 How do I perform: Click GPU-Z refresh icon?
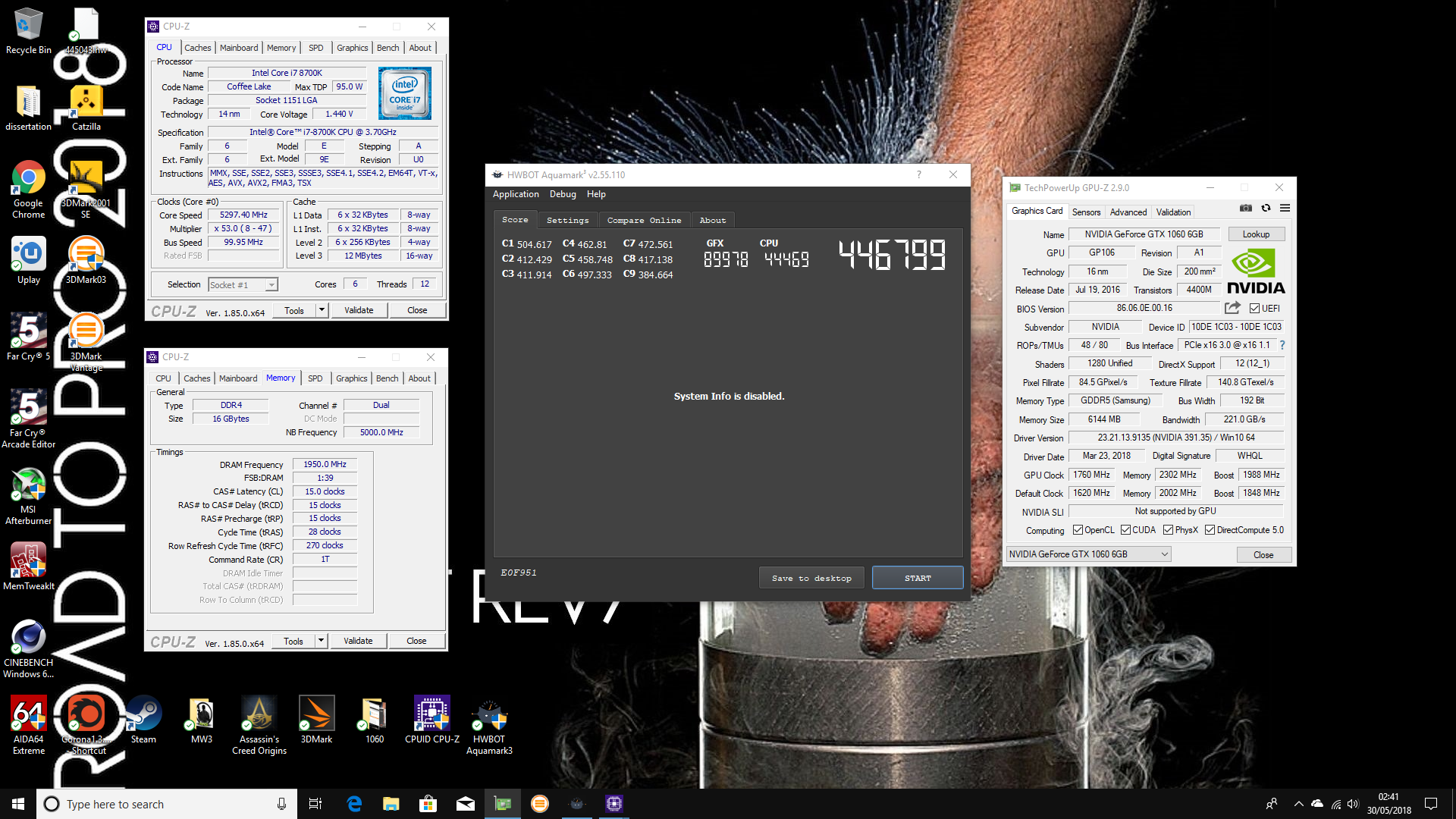click(x=1266, y=208)
